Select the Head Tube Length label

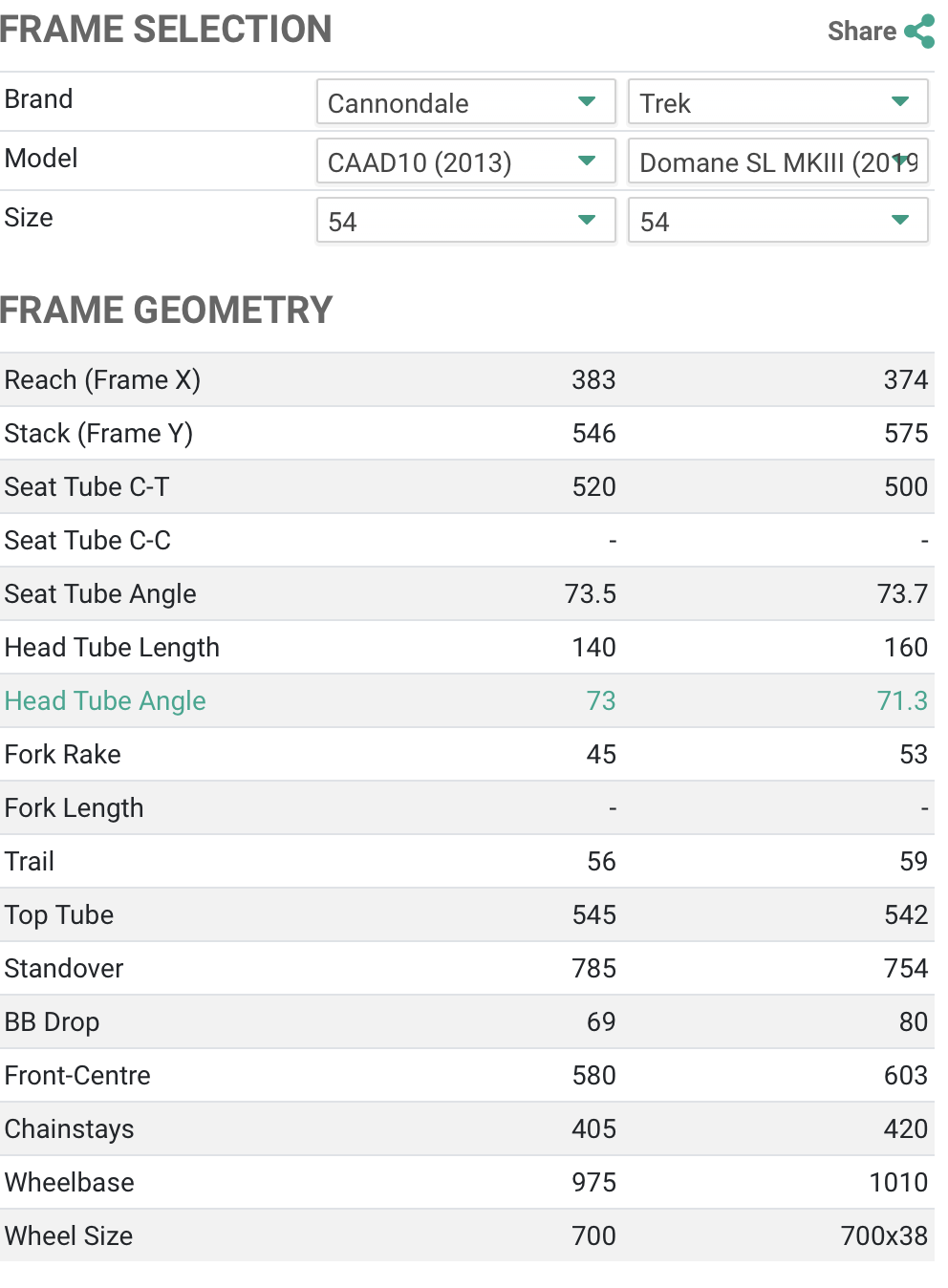(112, 648)
